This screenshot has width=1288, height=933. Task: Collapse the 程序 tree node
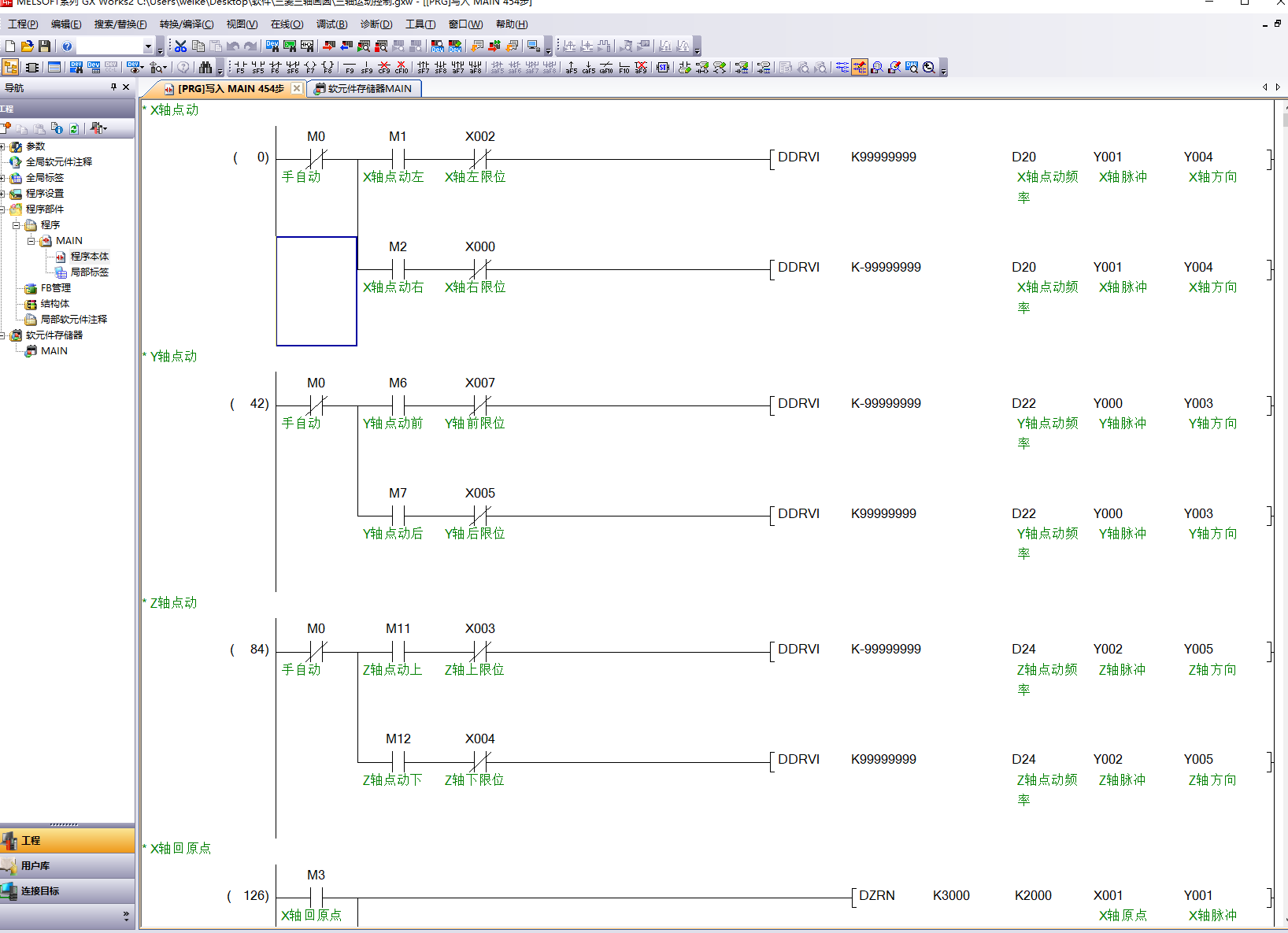[16, 225]
